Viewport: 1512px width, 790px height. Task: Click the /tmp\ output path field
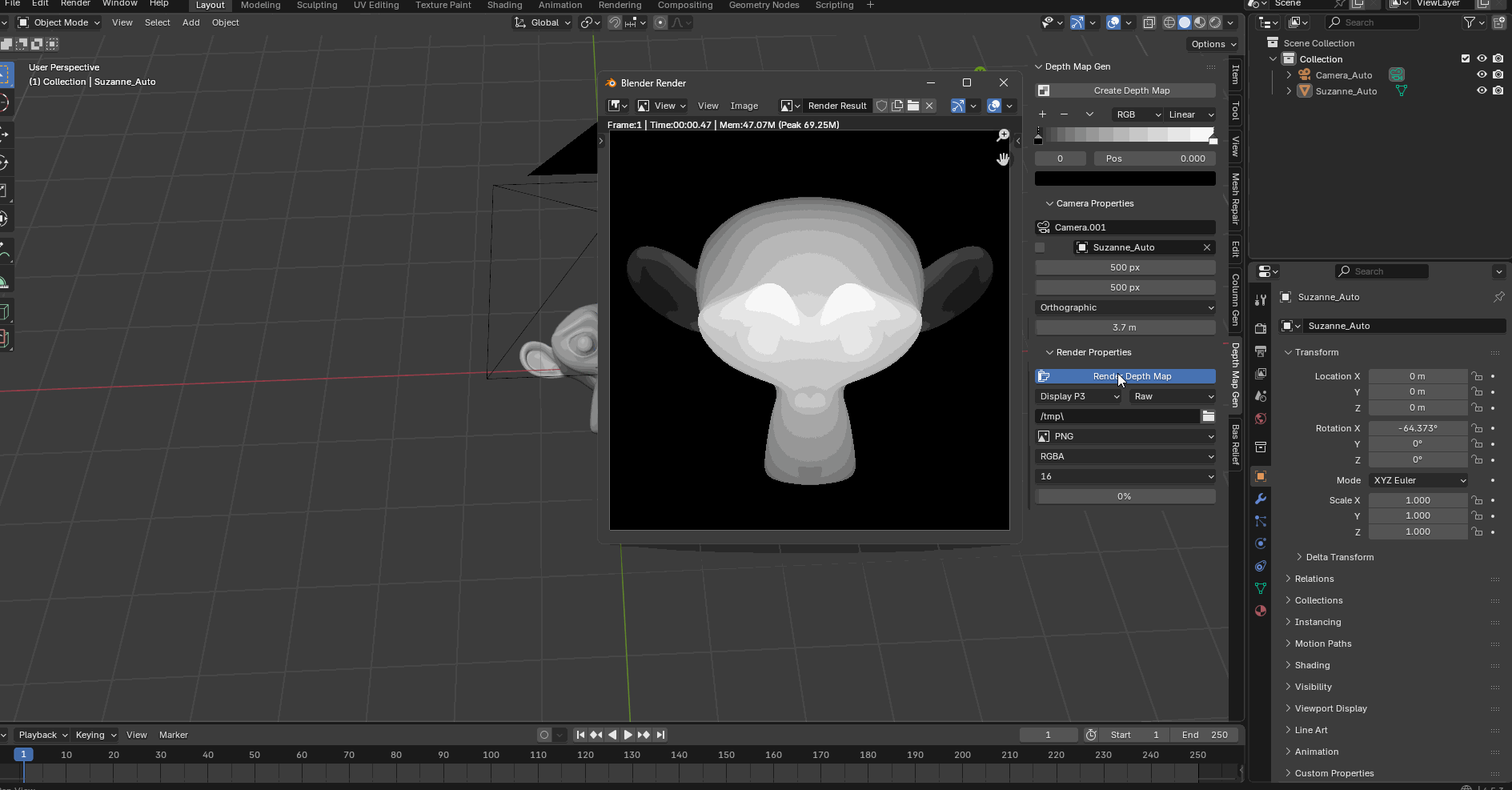1117,416
